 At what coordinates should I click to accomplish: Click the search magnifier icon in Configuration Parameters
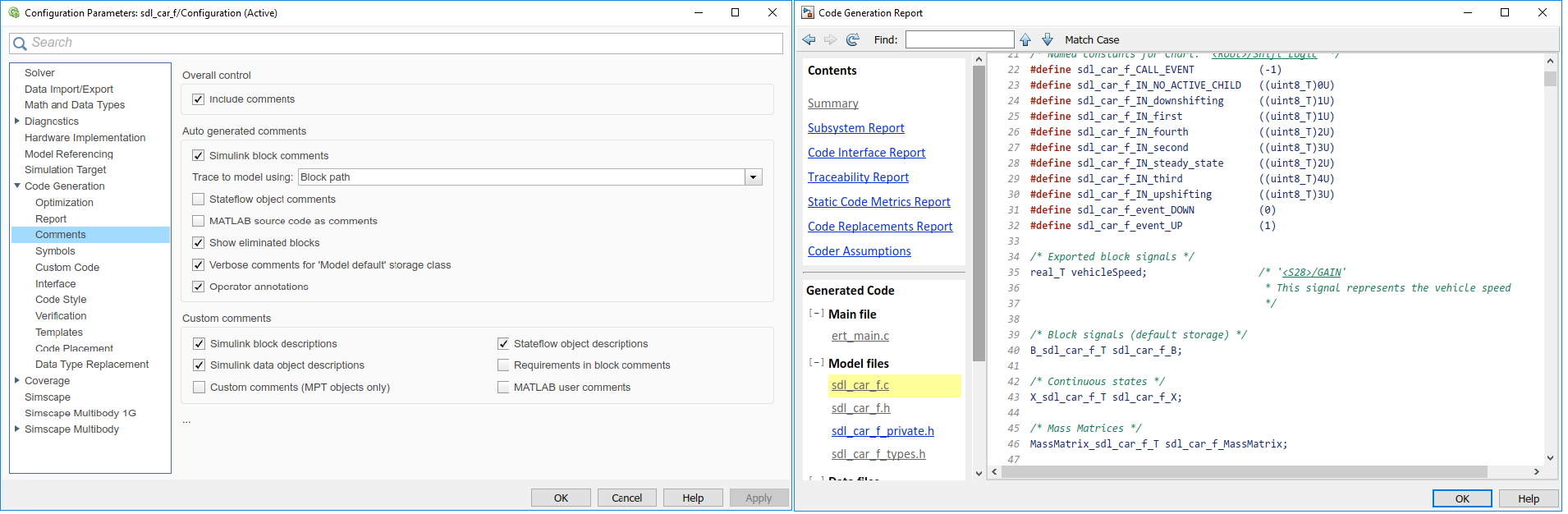pyautogui.click(x=20, y=44)
